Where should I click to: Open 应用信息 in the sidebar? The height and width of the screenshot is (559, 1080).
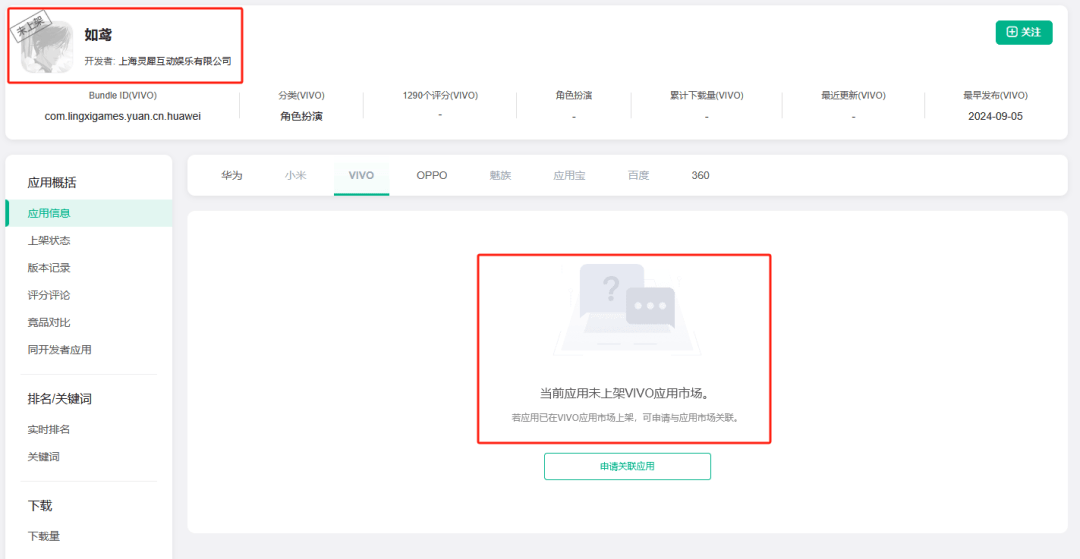click(89, 213)
